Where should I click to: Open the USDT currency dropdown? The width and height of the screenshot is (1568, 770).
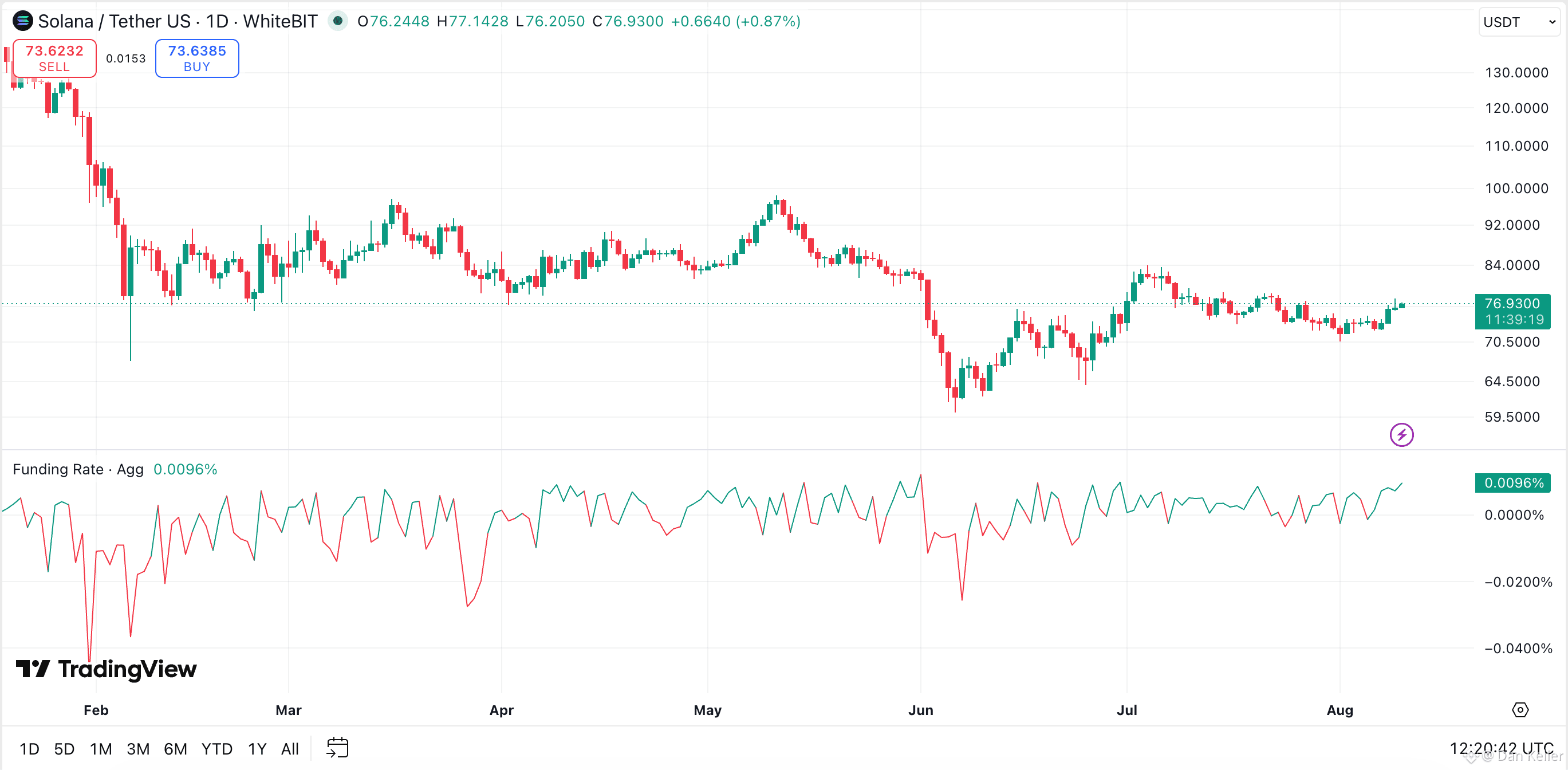coord(1519,22)
